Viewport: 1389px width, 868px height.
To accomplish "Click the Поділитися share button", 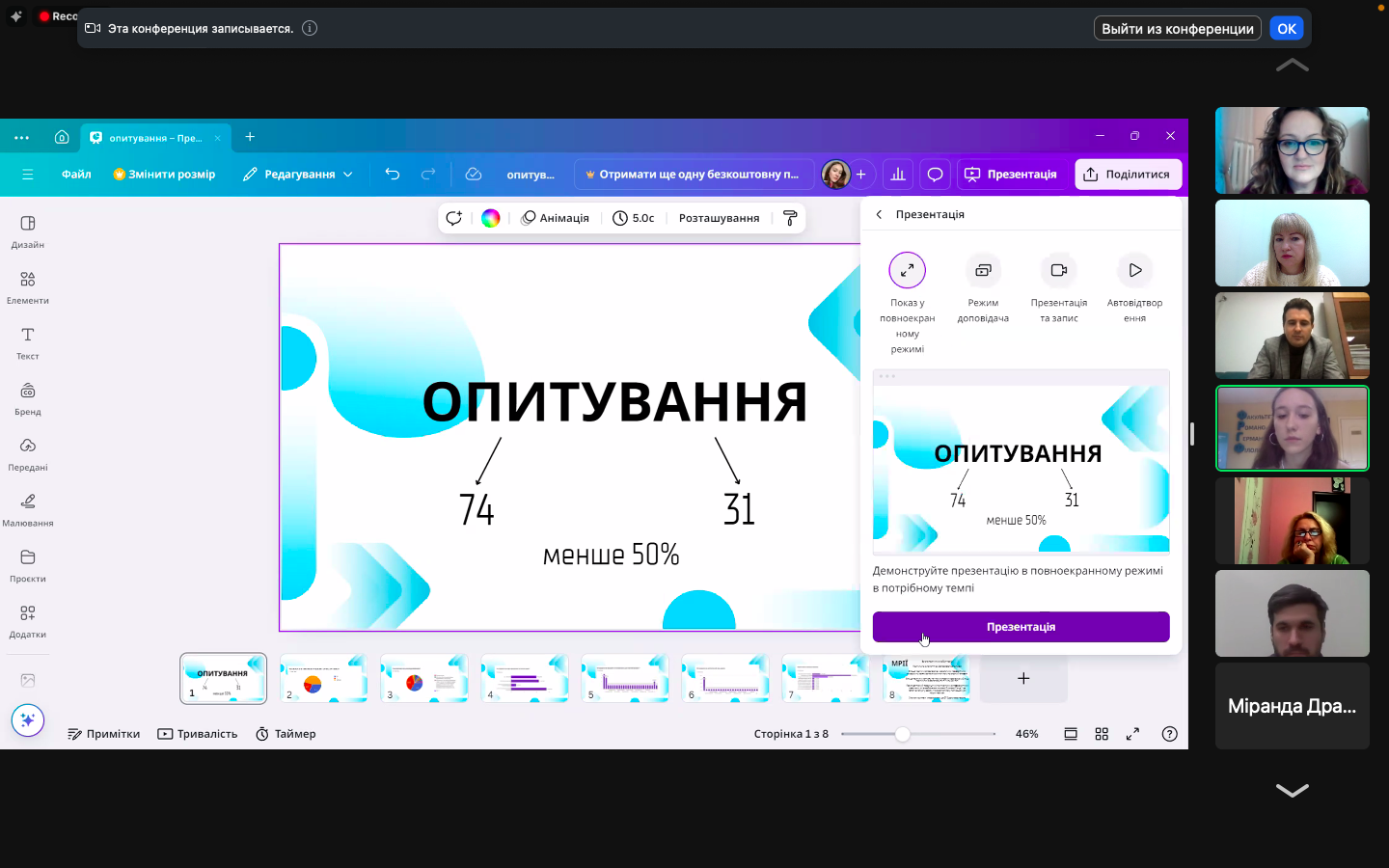I will coord(1128,174).
